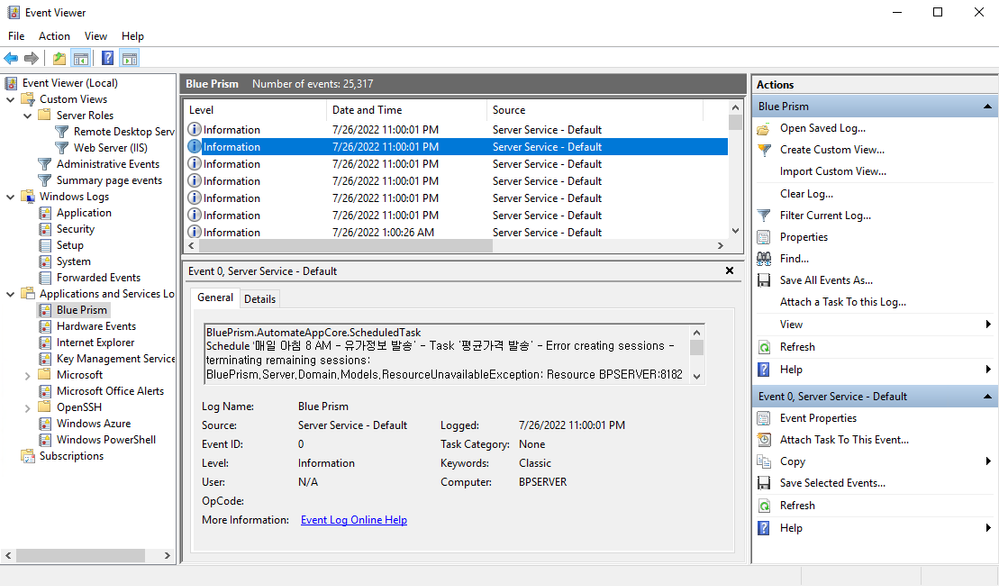Click Clear Log in Actions pane
This screenshot has height=586, width=999.
(806, 194)
